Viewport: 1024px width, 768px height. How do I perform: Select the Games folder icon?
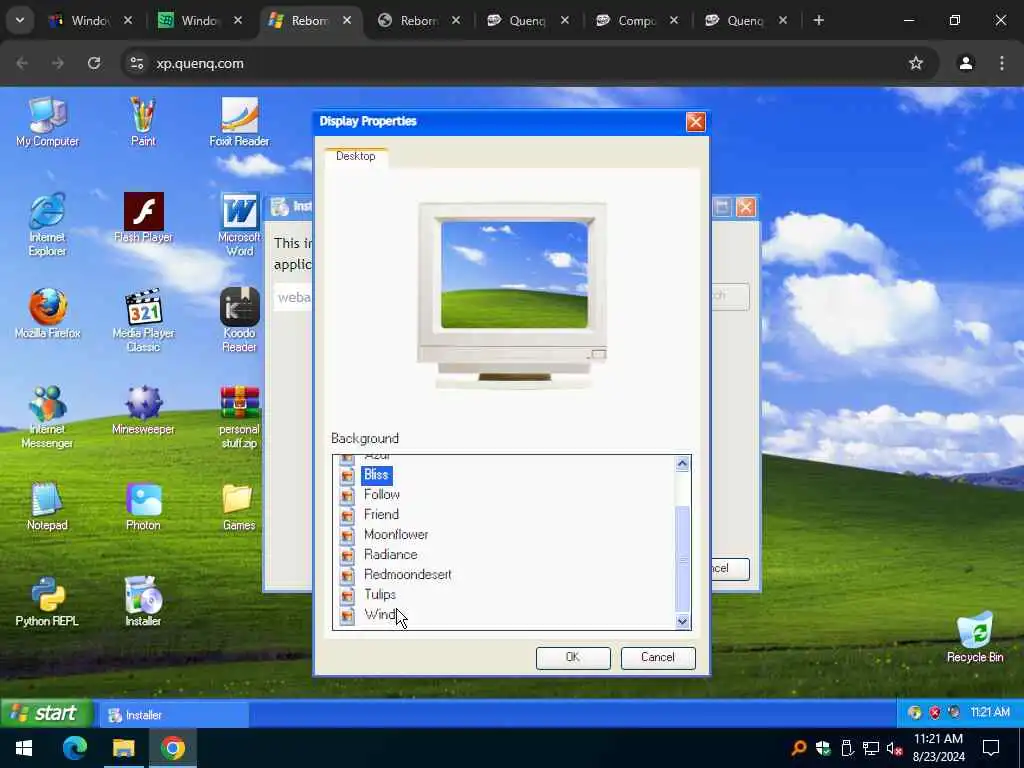click(239, 506)
